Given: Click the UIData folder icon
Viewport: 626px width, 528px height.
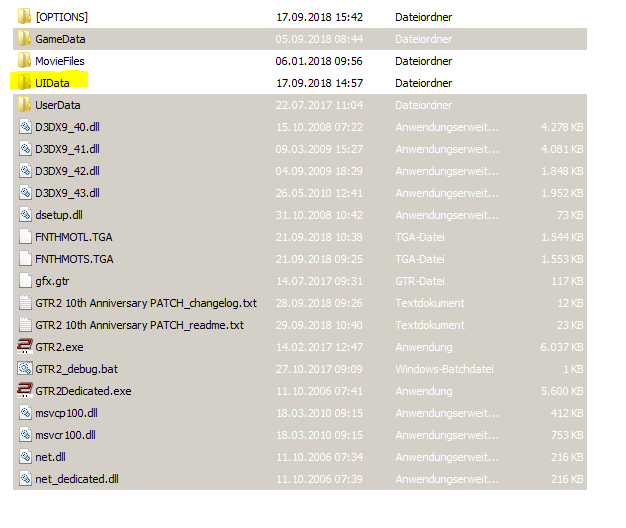Looking at the screenshot, I should [x=25, y=82].
